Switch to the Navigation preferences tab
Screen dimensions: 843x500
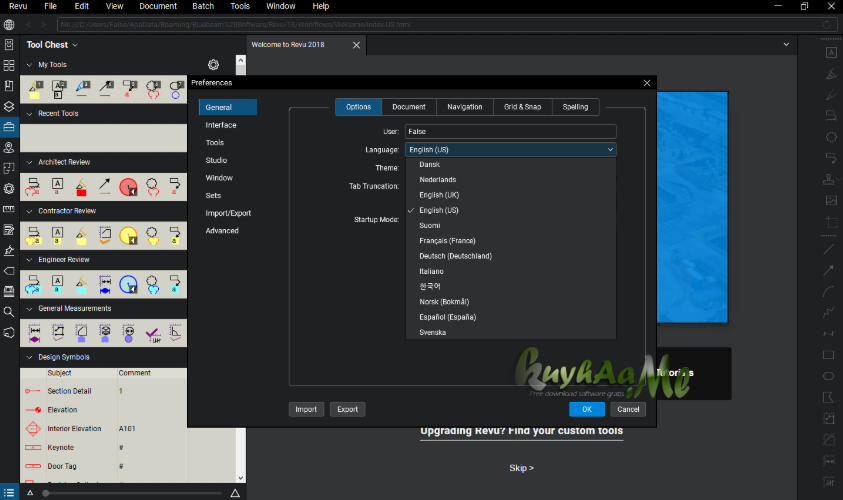click(x=465, y=107)
